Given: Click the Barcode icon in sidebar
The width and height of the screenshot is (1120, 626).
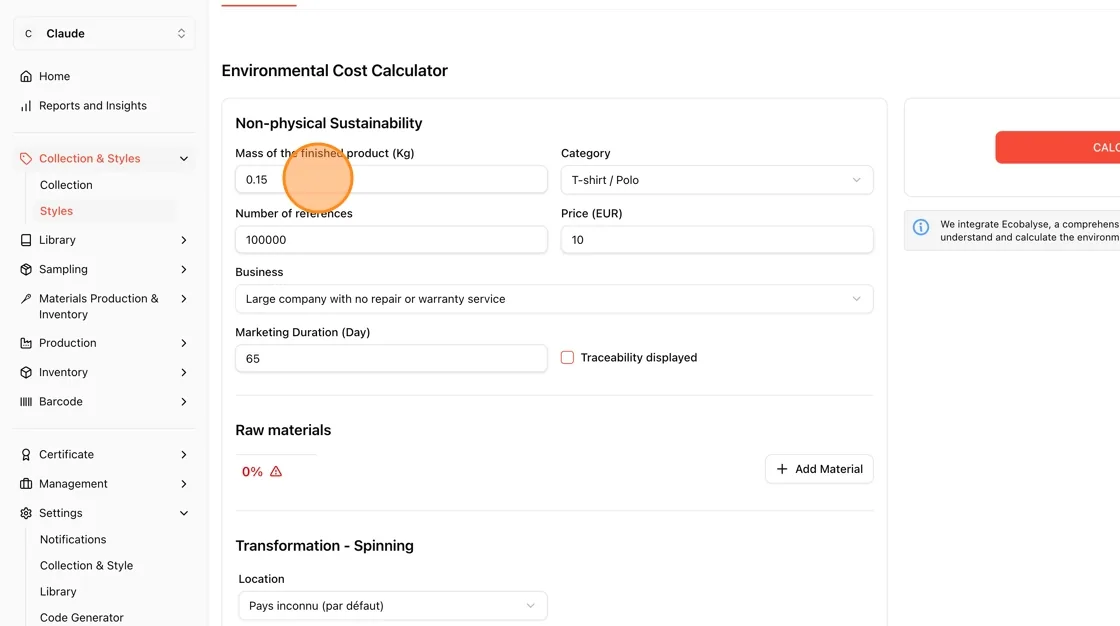Looking at the screenshot, I should tap(26, 402).
